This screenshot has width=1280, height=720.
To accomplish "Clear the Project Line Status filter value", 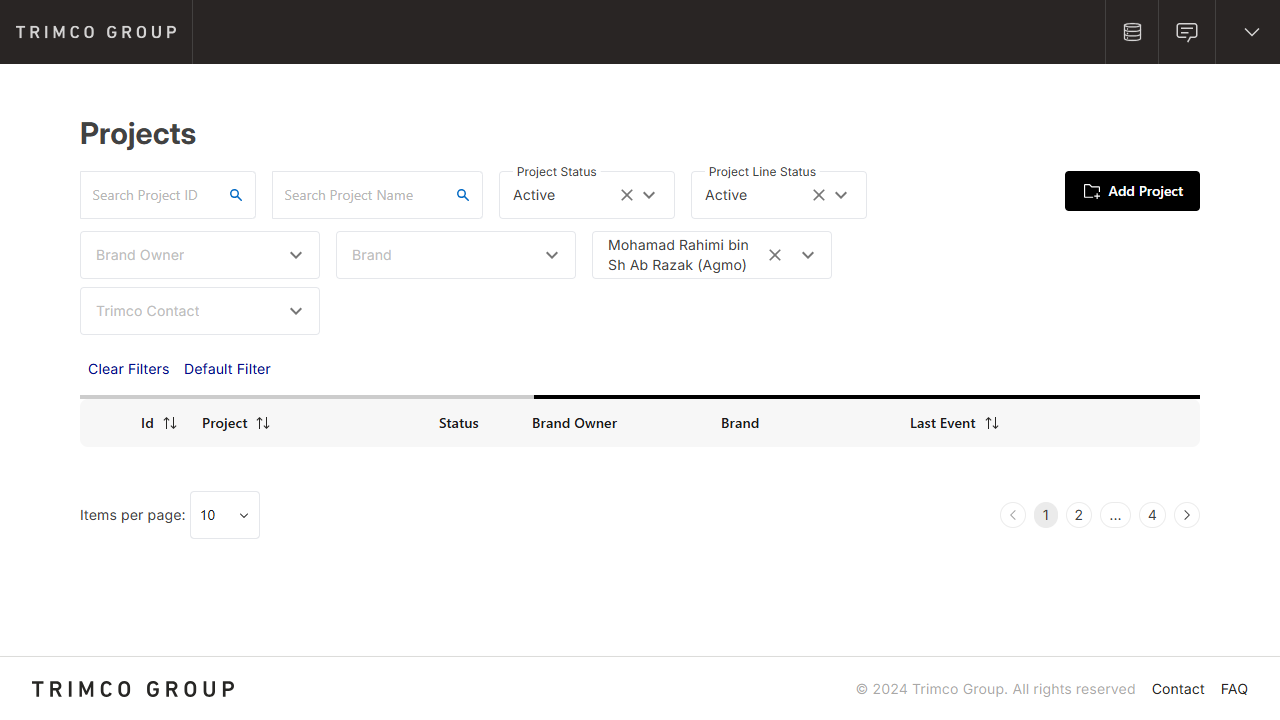I will 819,195.
